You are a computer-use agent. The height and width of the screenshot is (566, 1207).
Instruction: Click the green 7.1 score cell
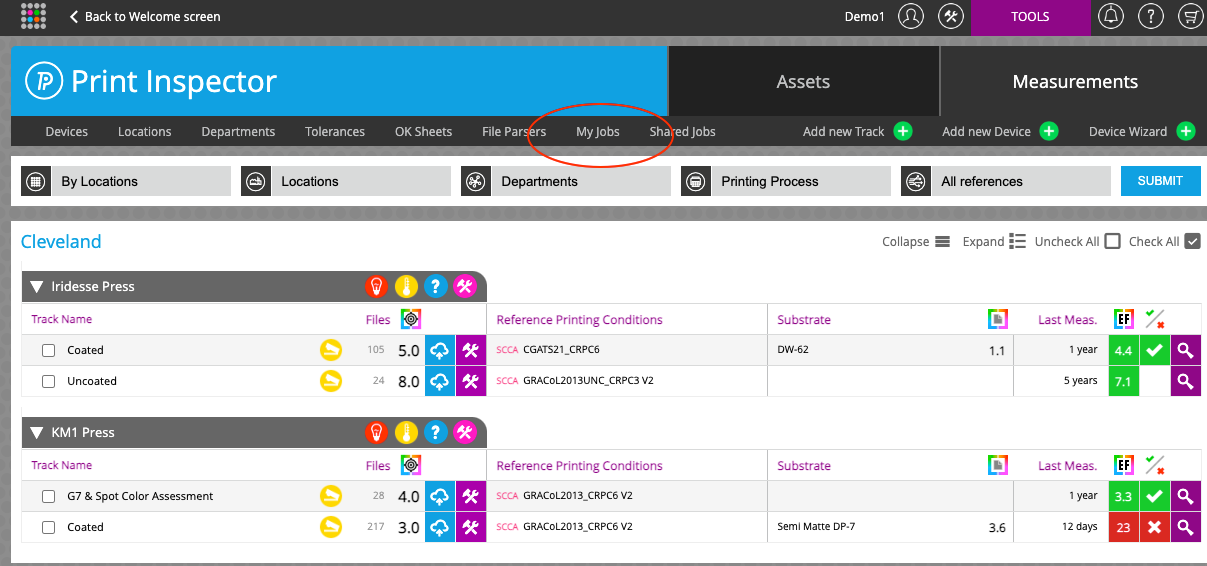tap(1124, 381)
